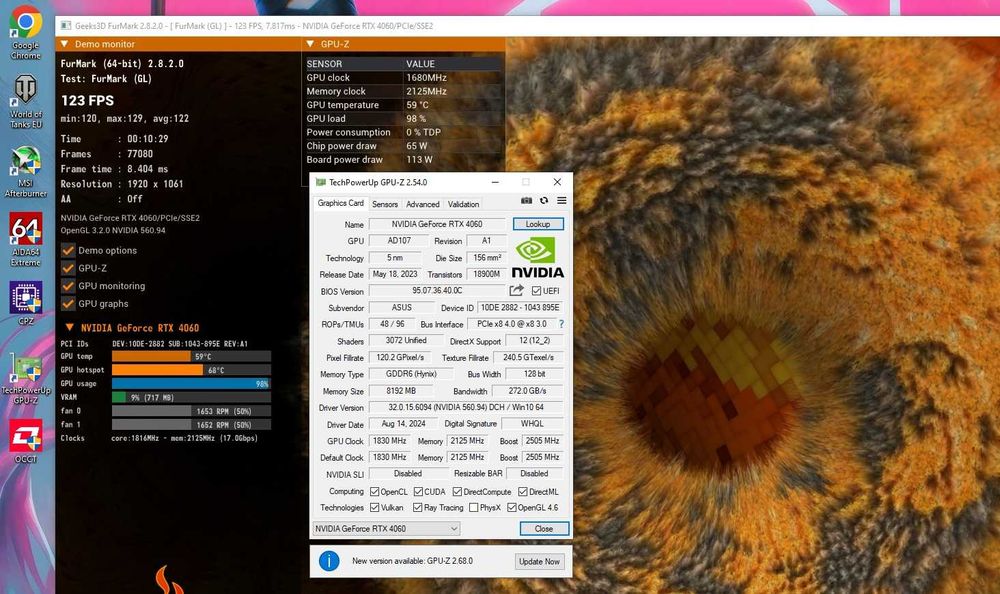1000x594 pixels.
Task: Toggle DirectML checkbox
Action: [x=523, y=492]
